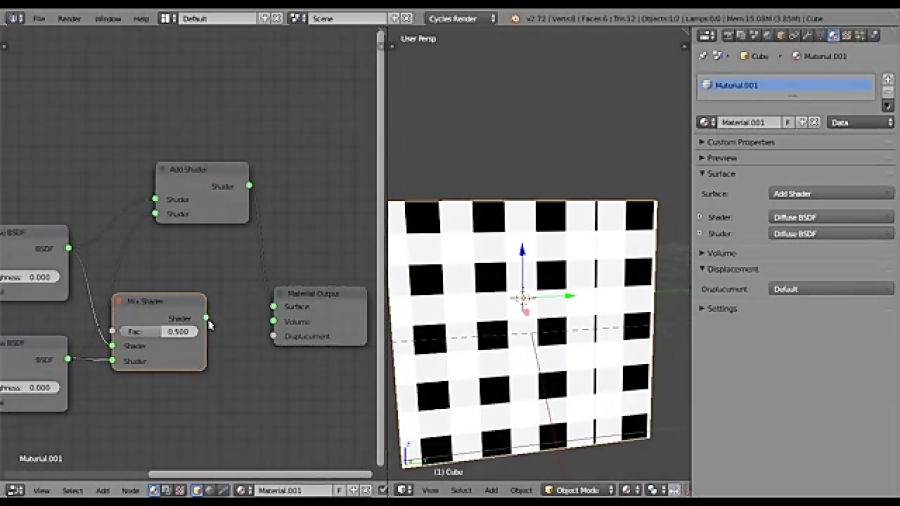Open Particles properties tab
Viewport: 900px width, 506px height.
(x=860, y=36)
